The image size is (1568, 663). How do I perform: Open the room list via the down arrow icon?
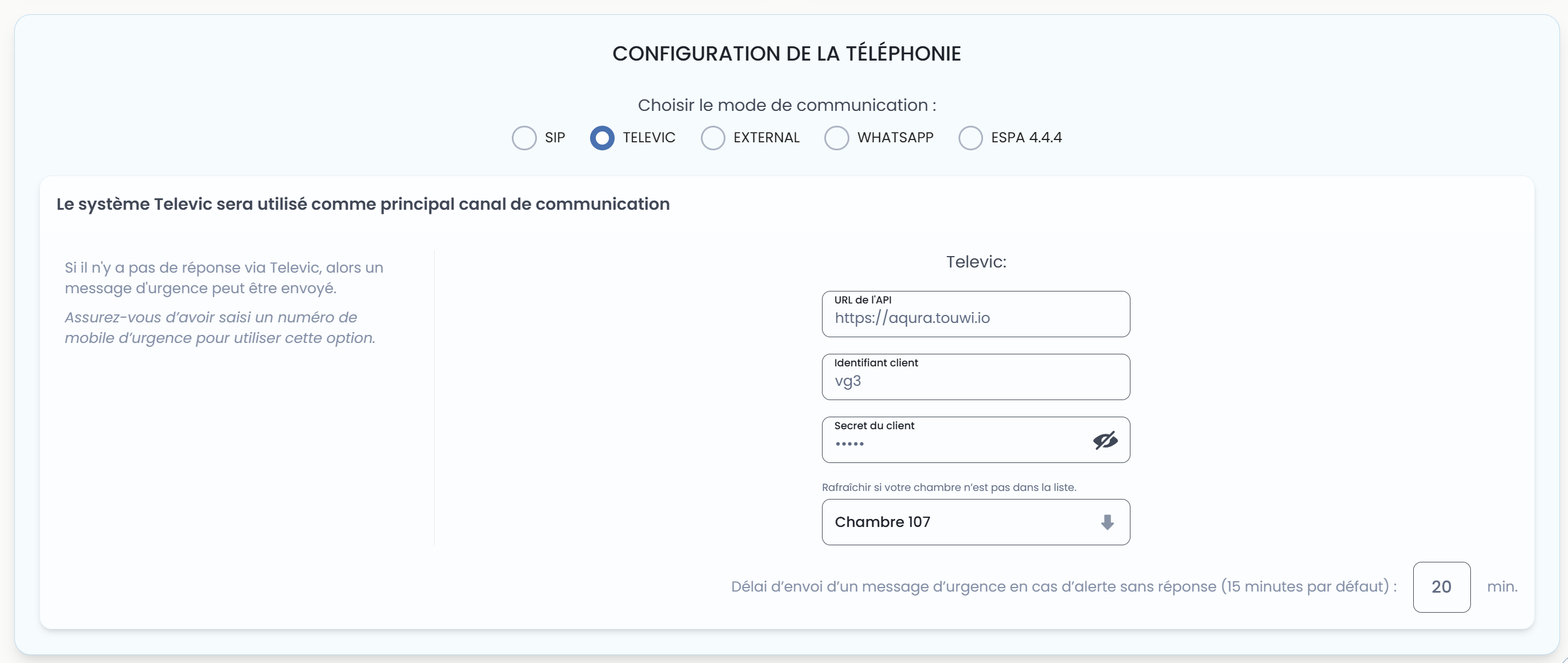(1107, 522)
